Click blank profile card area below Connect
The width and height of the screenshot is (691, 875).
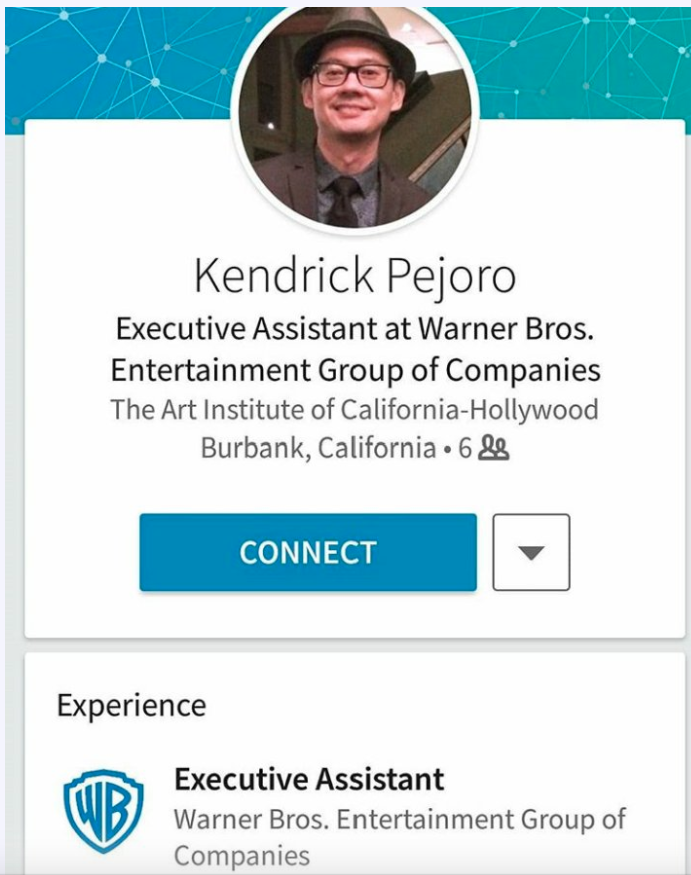[355, 614]
